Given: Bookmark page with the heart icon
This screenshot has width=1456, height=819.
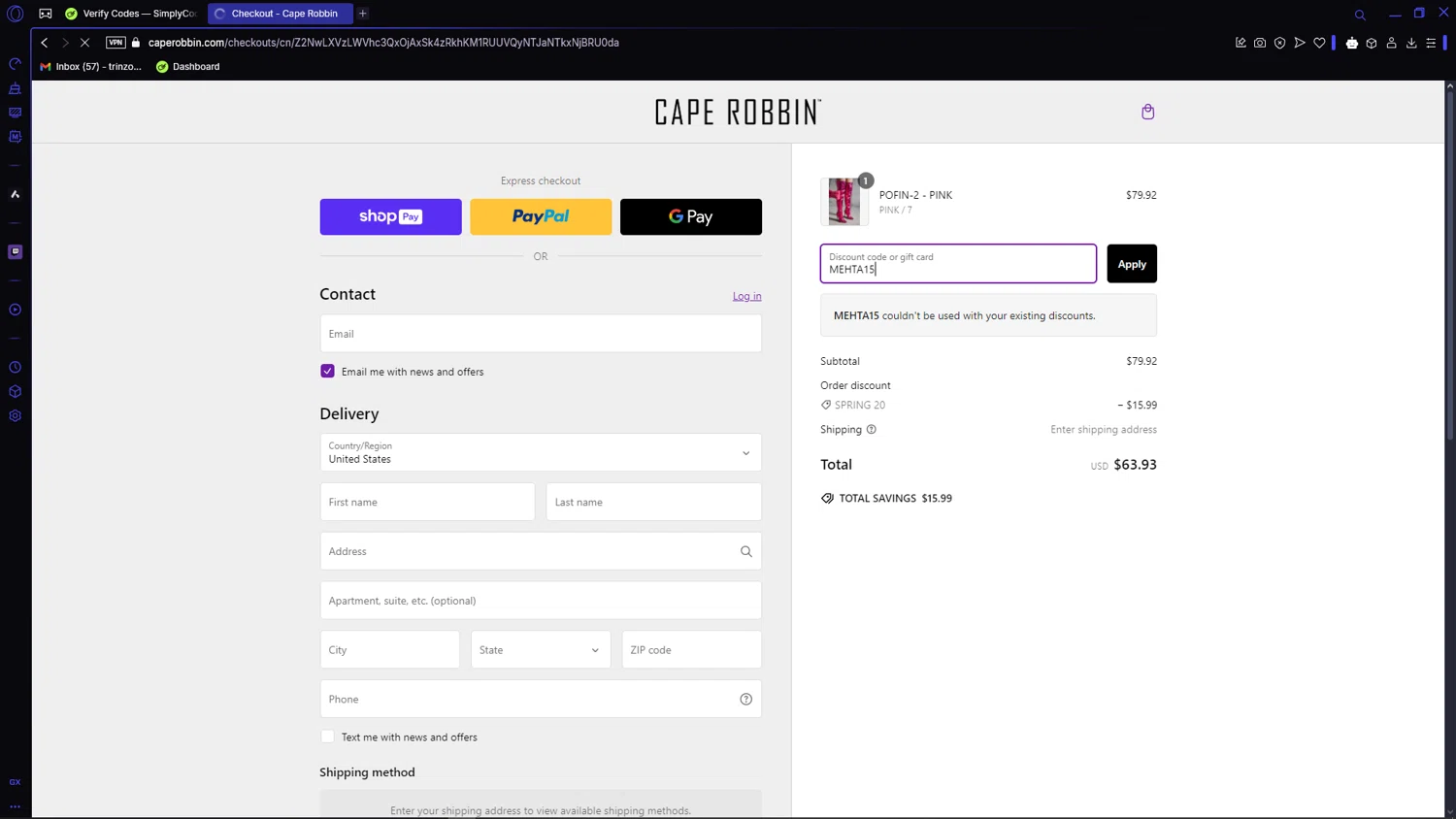Looking at the screenshot, I should tap(1319, 43).
